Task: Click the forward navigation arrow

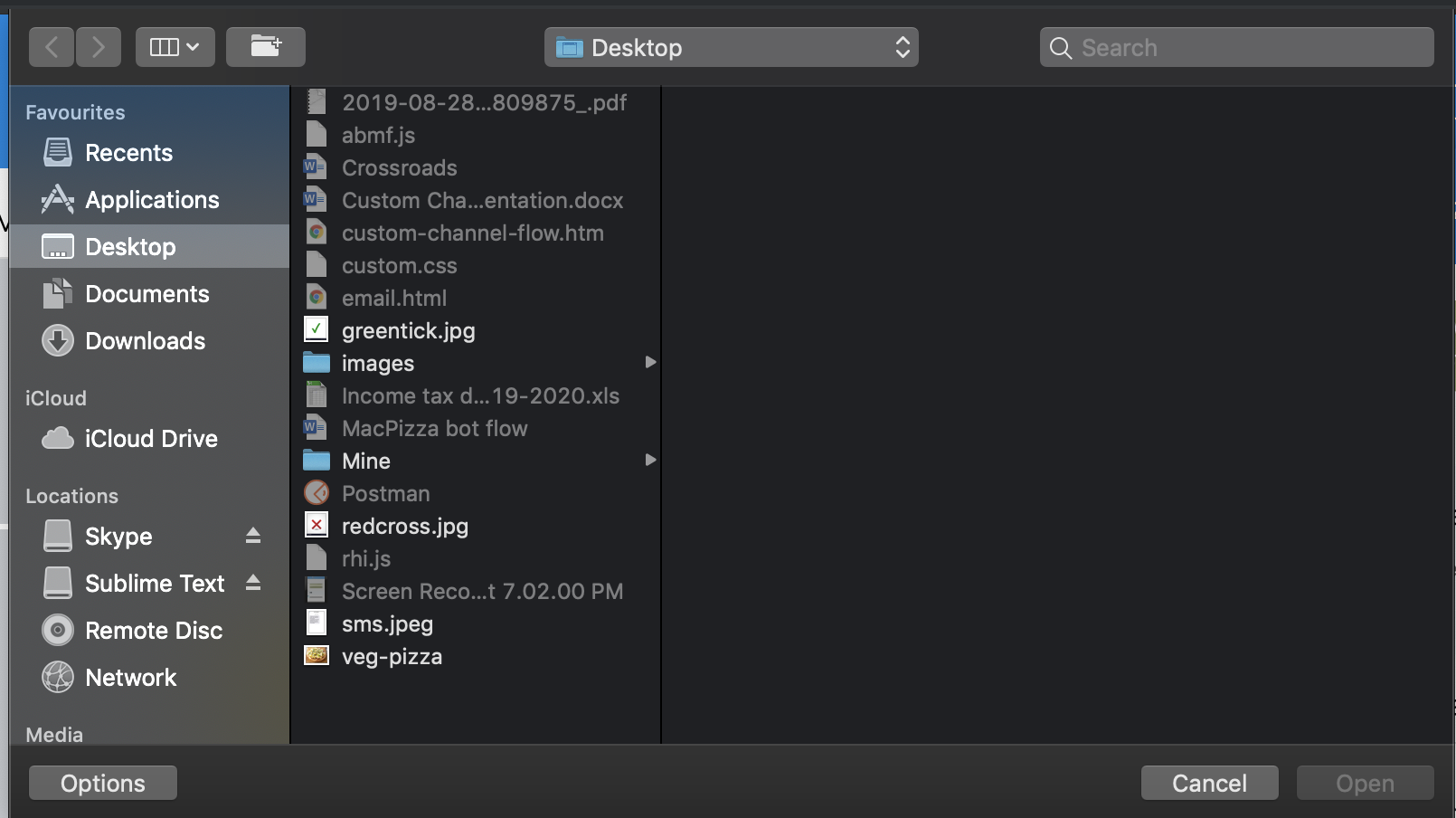Action: 99,47
